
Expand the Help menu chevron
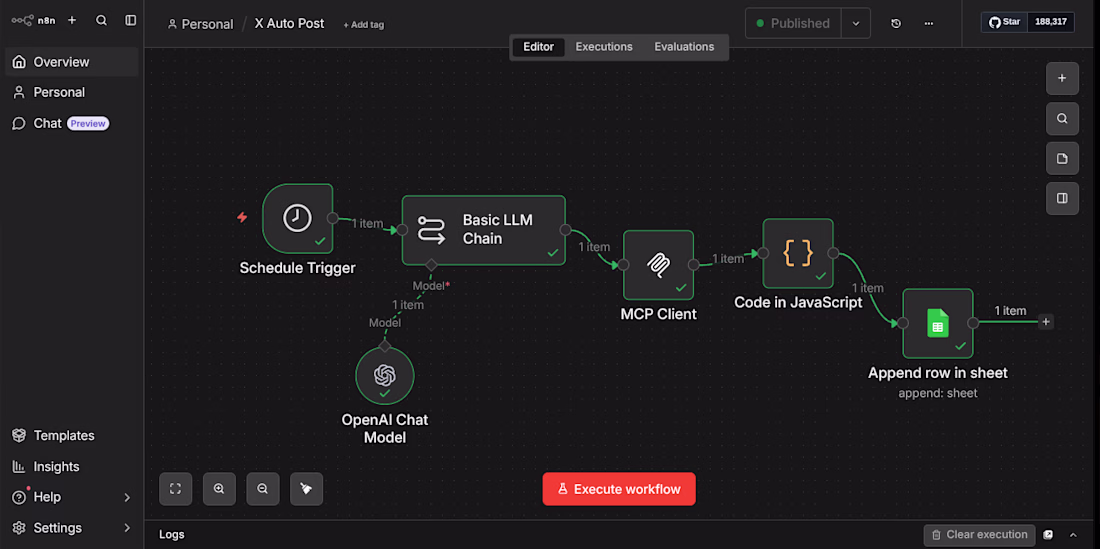[x=127, y=497]
